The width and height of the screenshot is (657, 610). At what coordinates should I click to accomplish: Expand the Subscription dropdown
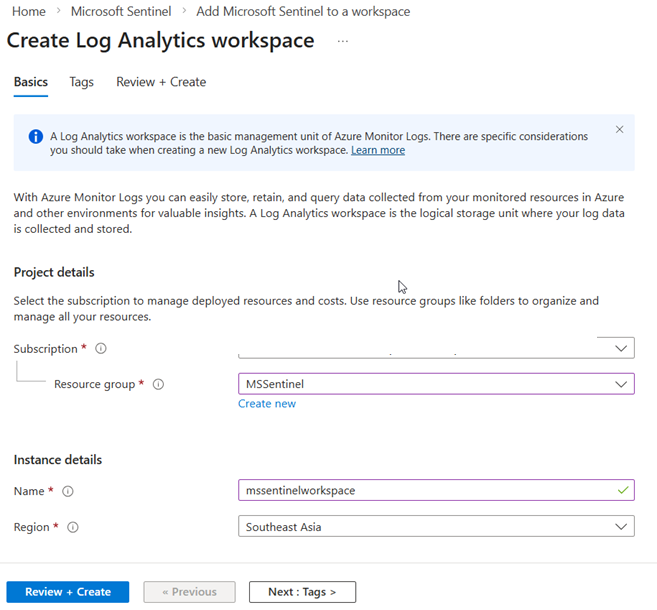click(436, 348)
